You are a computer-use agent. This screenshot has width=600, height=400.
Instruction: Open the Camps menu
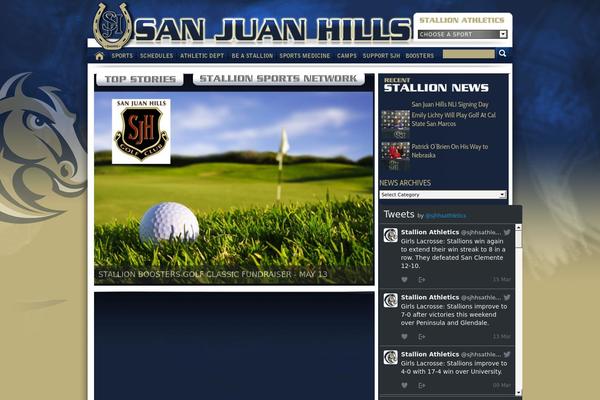pos(347,56)
